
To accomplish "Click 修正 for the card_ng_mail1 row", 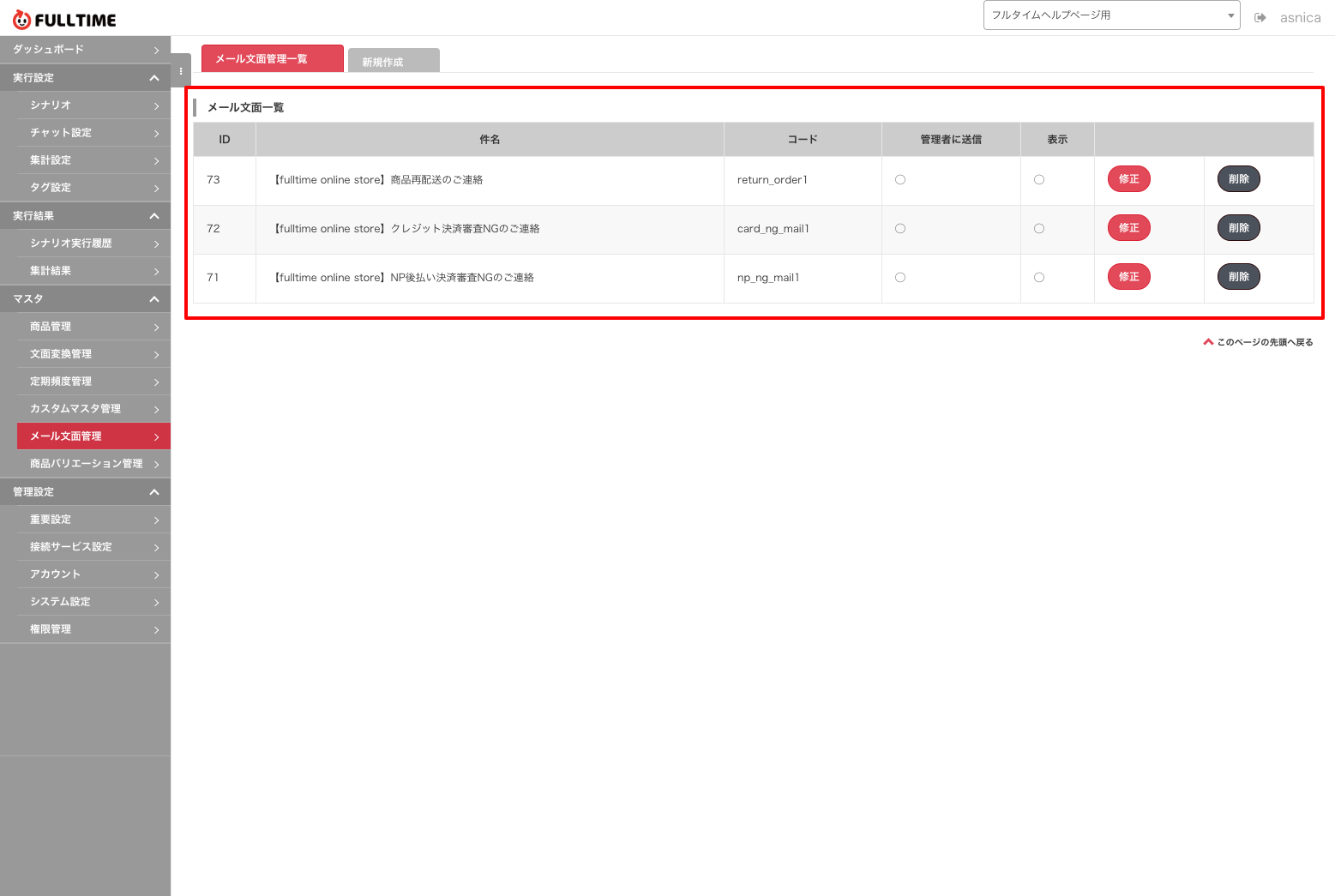I will coord(1129,228).
